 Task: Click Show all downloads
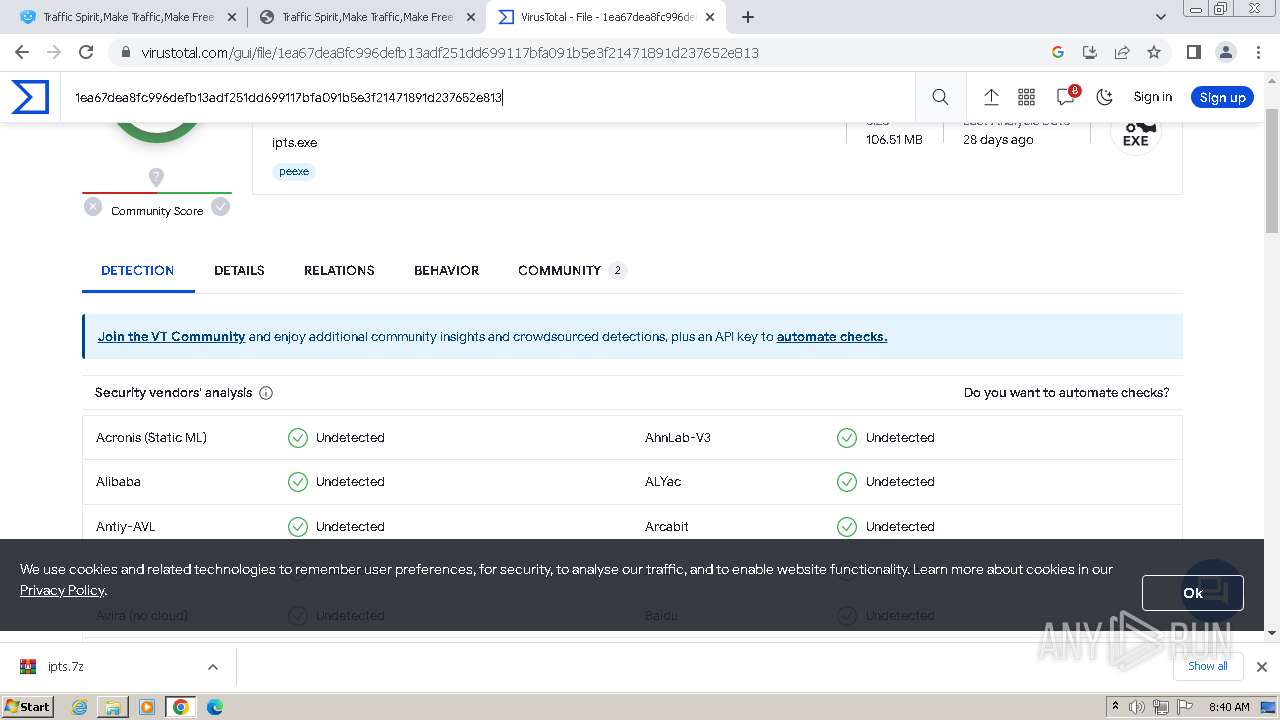(1208, 666)
